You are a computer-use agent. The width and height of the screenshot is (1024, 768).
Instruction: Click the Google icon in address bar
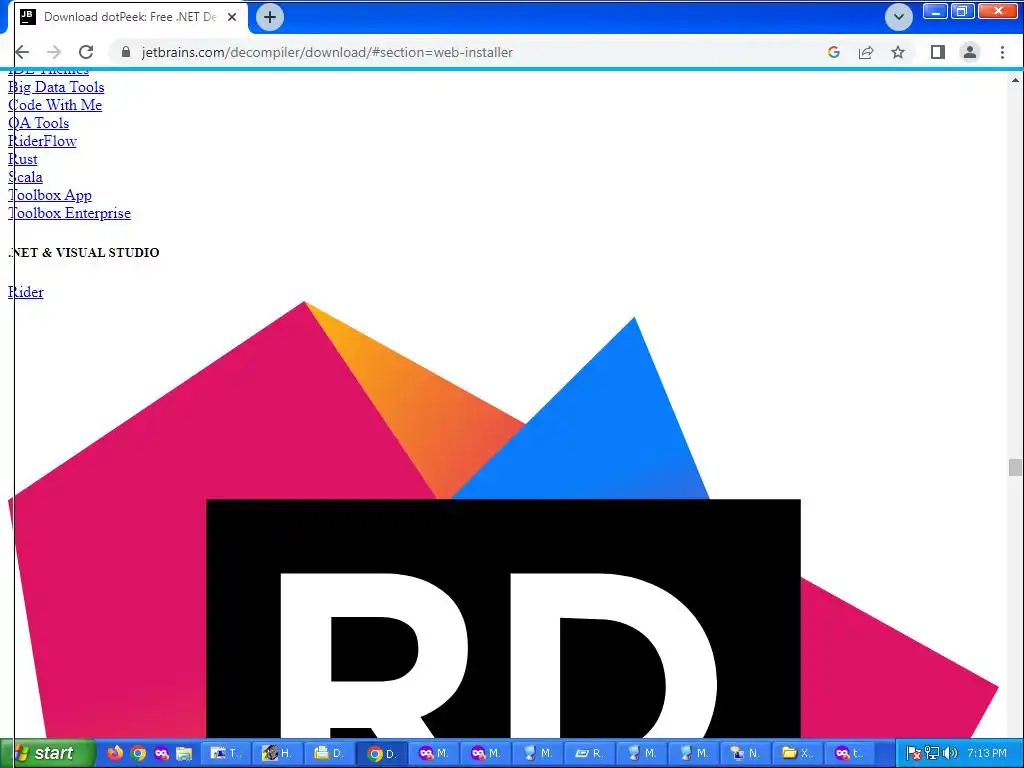click(833, 52)
